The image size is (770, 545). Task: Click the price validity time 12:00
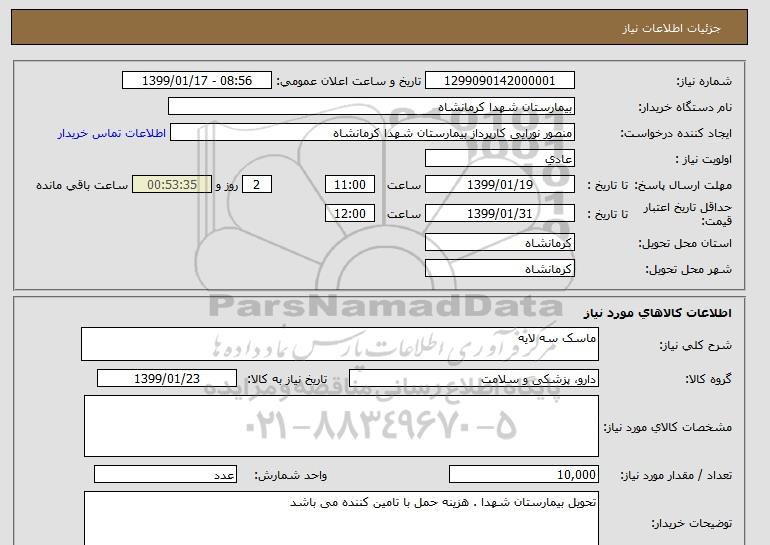coord(350,214)
